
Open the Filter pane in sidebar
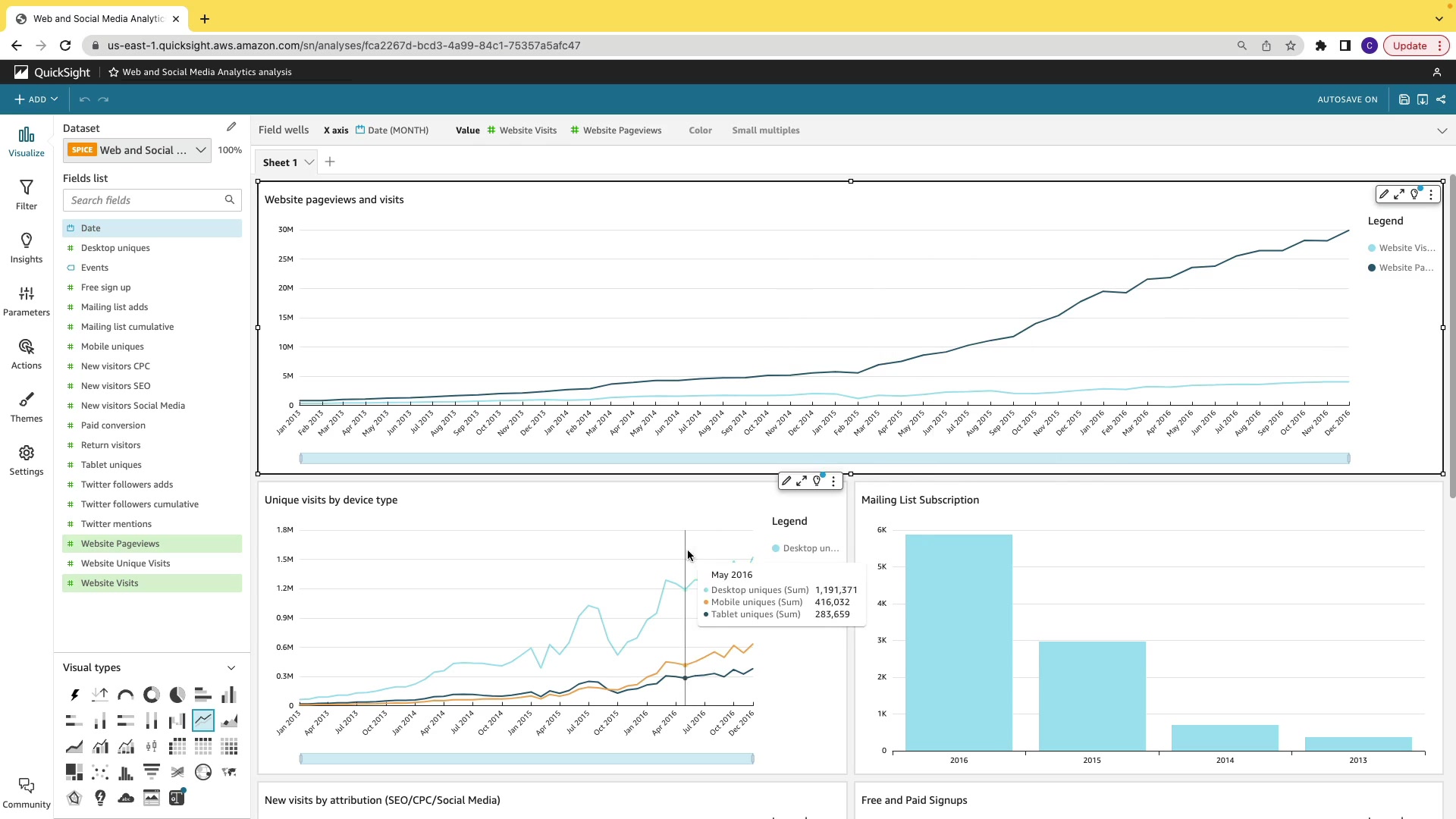27,194
